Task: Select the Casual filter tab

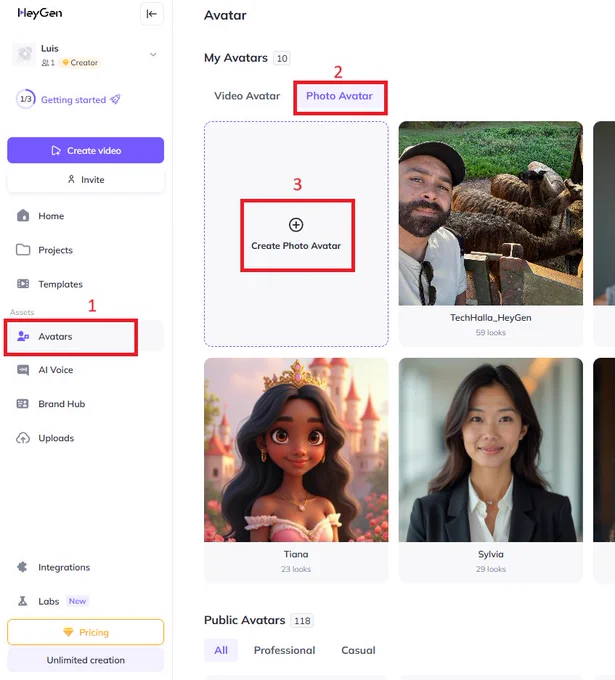Action: click(358, 650)
